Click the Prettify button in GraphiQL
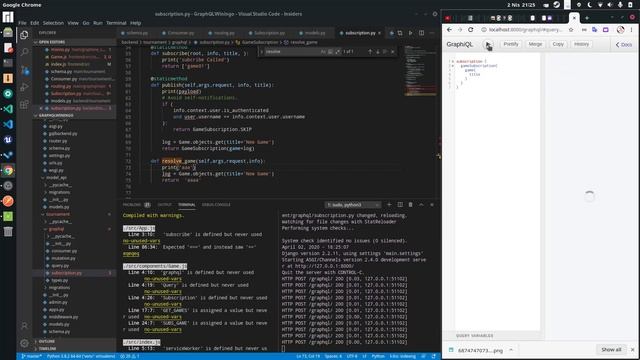 coord(511,44)
